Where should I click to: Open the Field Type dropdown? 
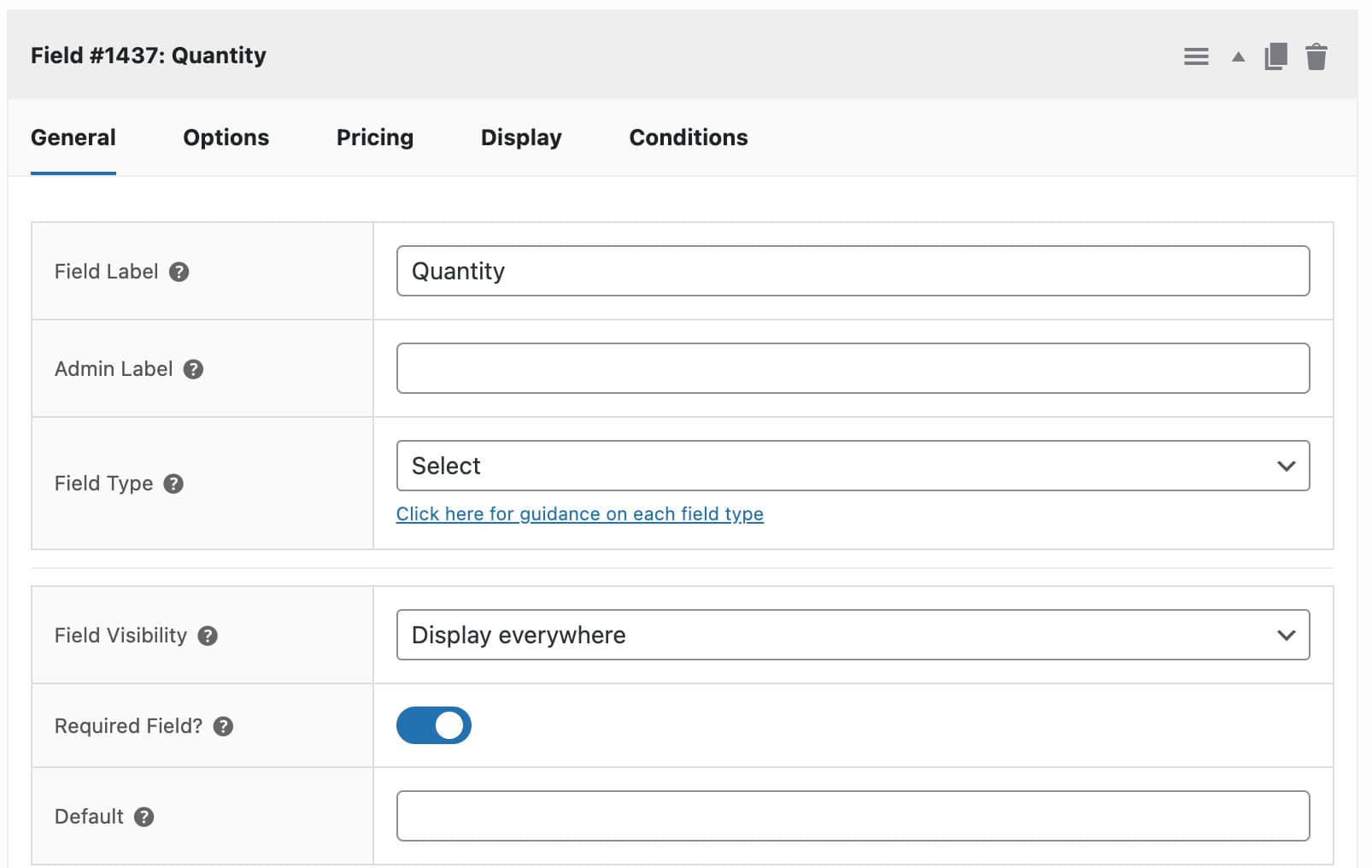(x=852, y=466)
